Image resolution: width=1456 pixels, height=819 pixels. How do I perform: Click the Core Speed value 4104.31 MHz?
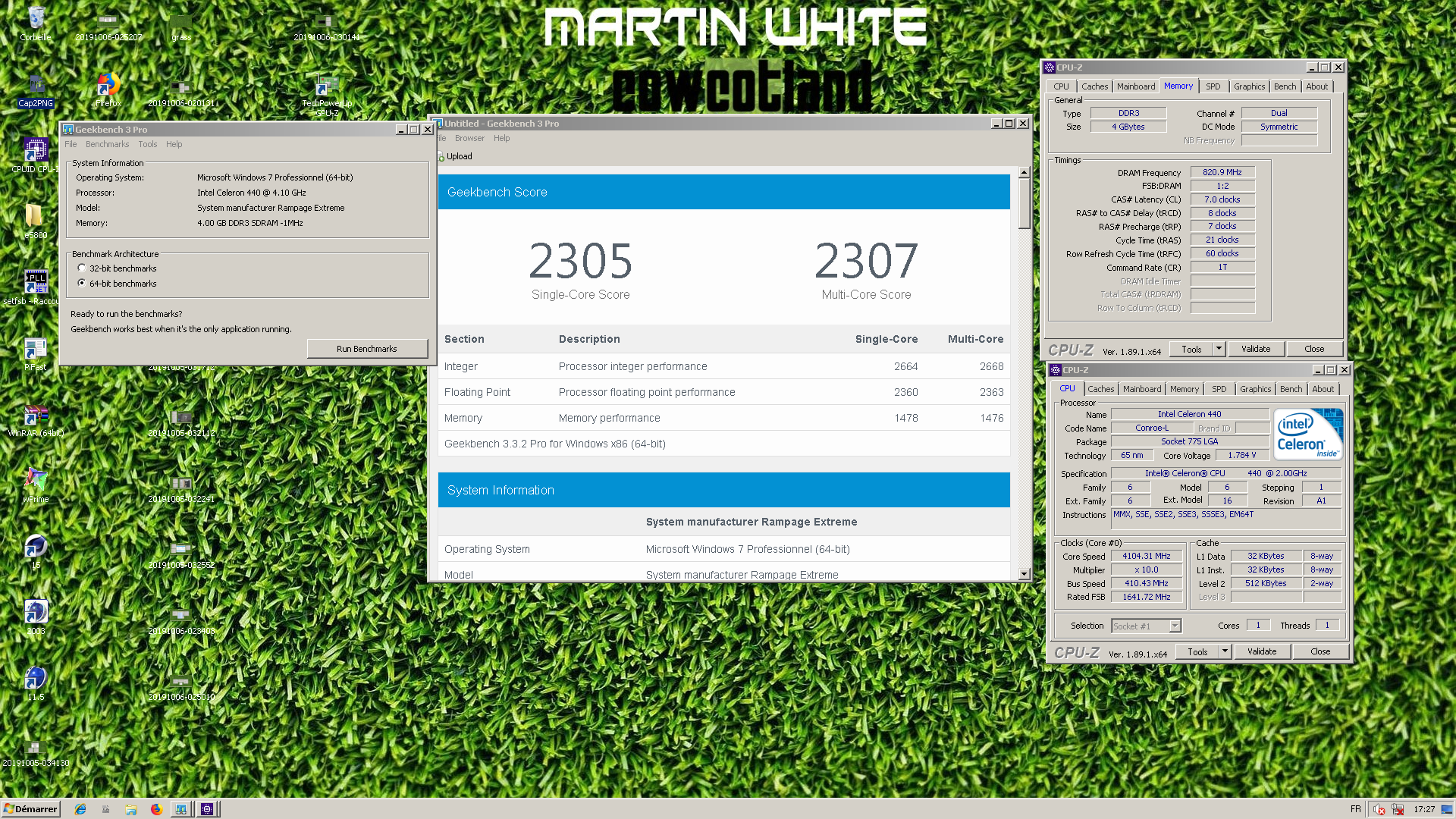1147,556
